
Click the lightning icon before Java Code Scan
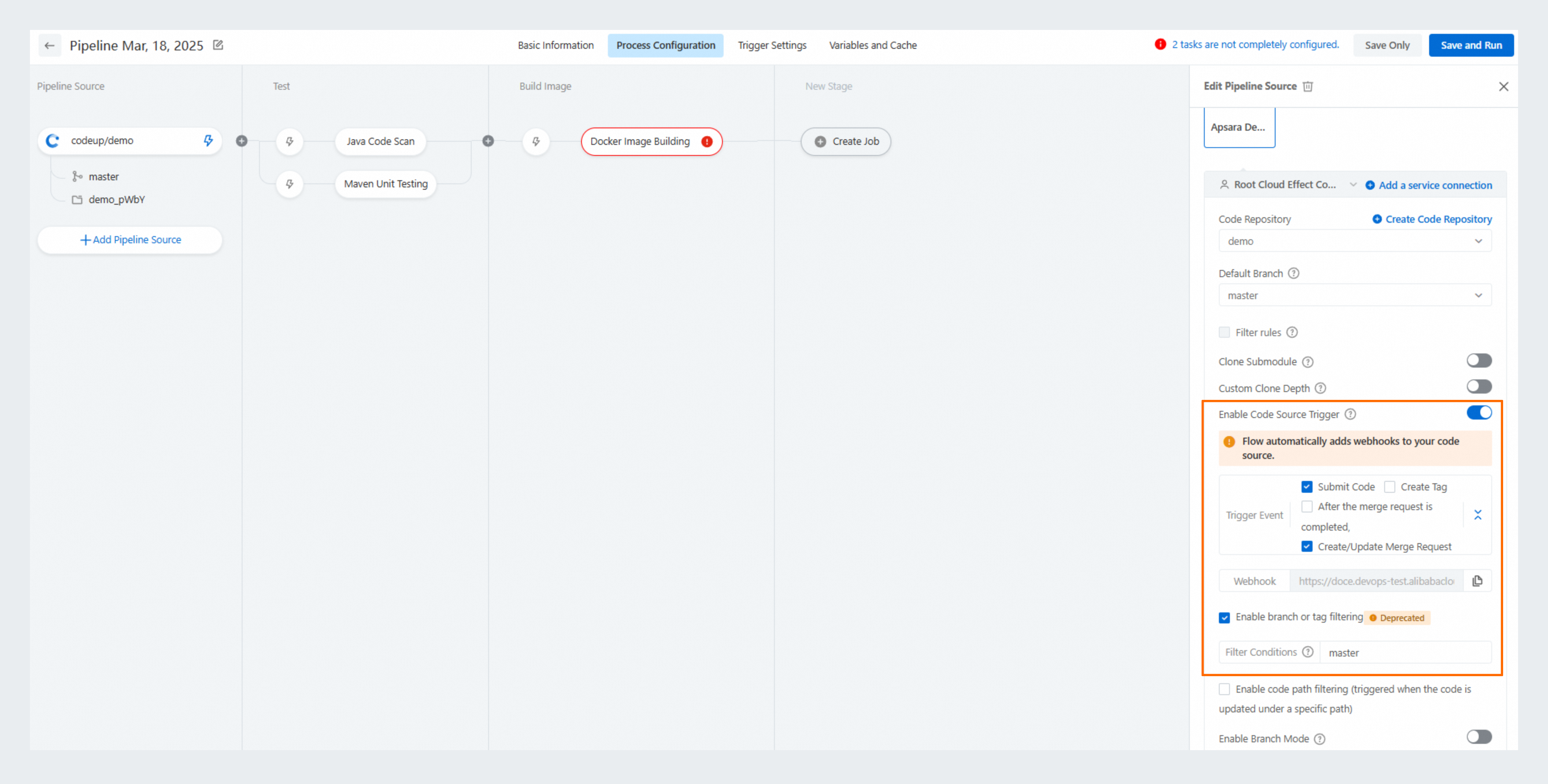(290, 141)
